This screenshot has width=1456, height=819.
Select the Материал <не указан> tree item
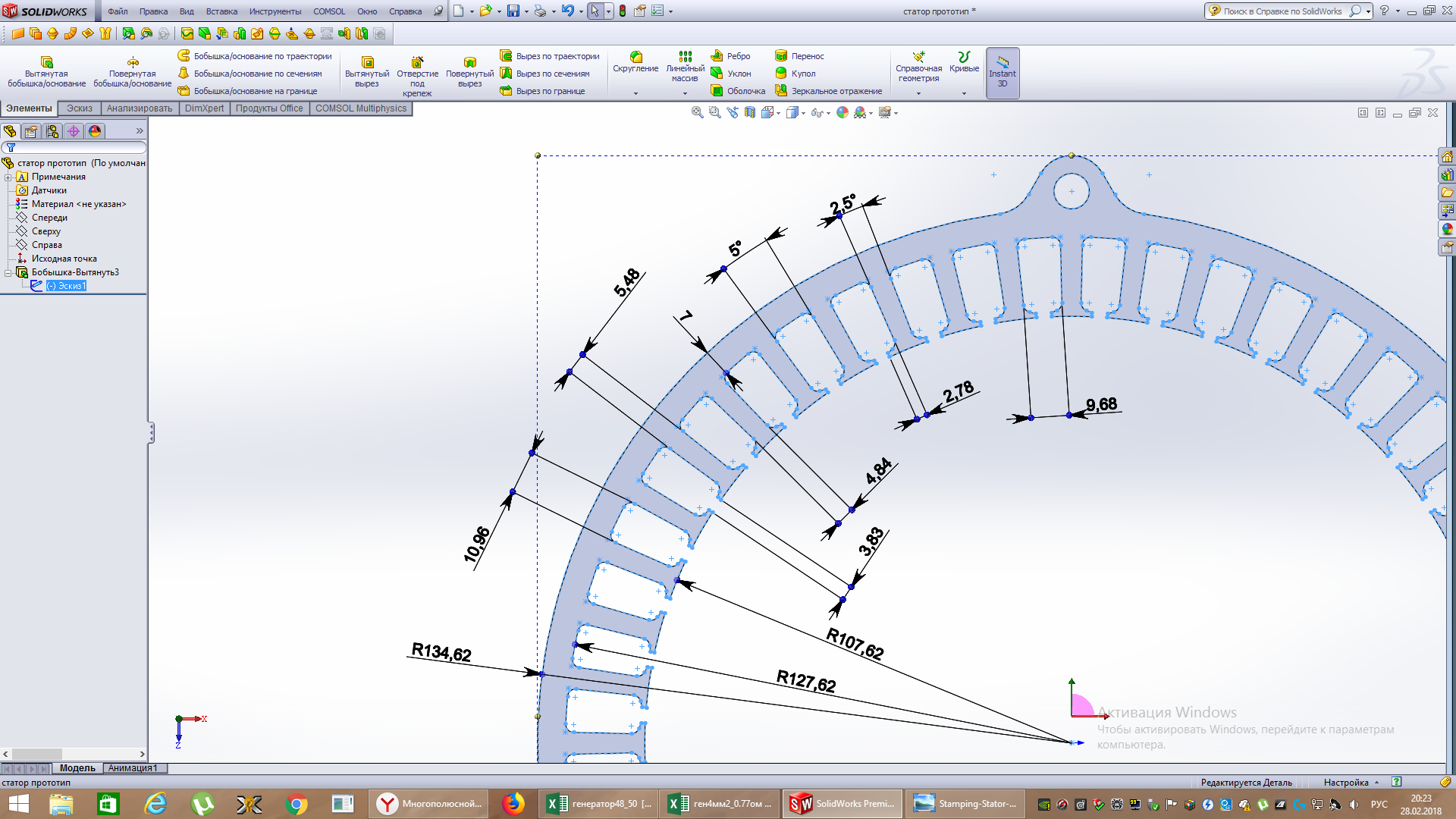click(x=79, y=204)
